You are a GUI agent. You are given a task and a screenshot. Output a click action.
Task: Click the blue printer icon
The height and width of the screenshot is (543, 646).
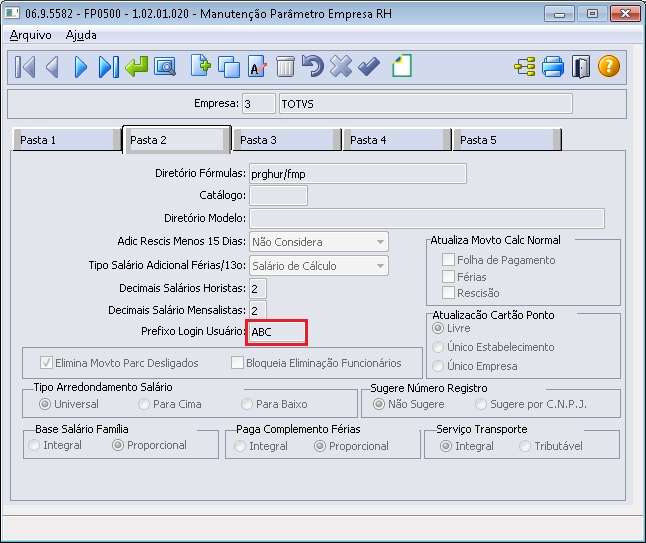pos(553,67)
